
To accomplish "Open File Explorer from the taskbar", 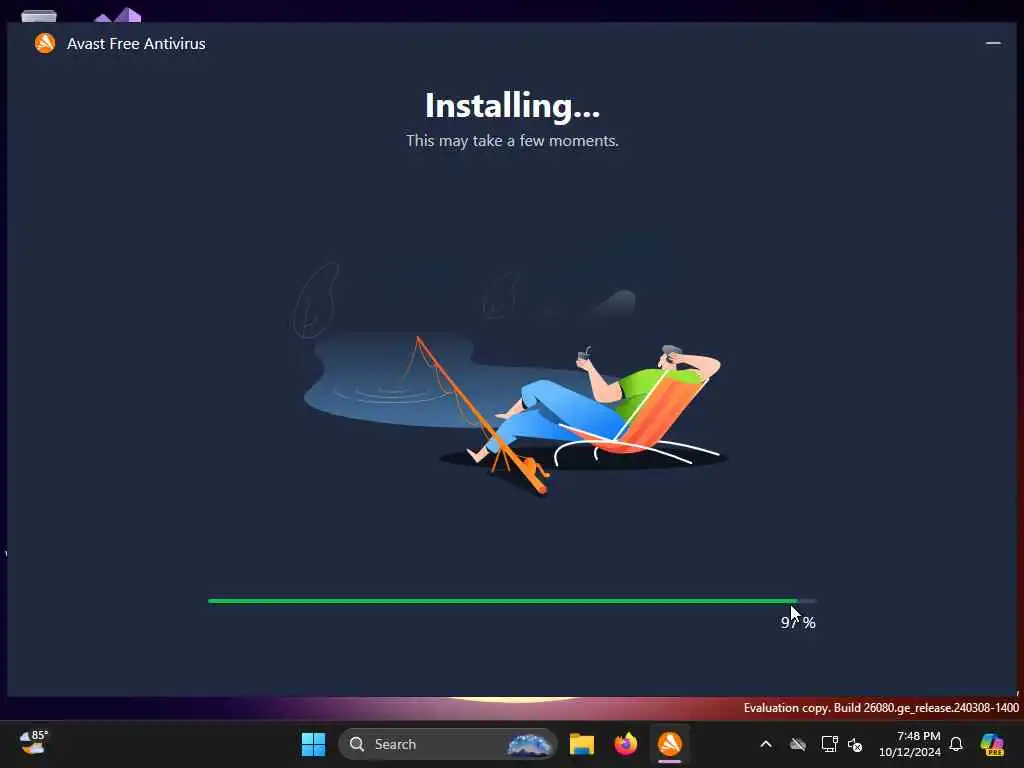I will (581, 744).
